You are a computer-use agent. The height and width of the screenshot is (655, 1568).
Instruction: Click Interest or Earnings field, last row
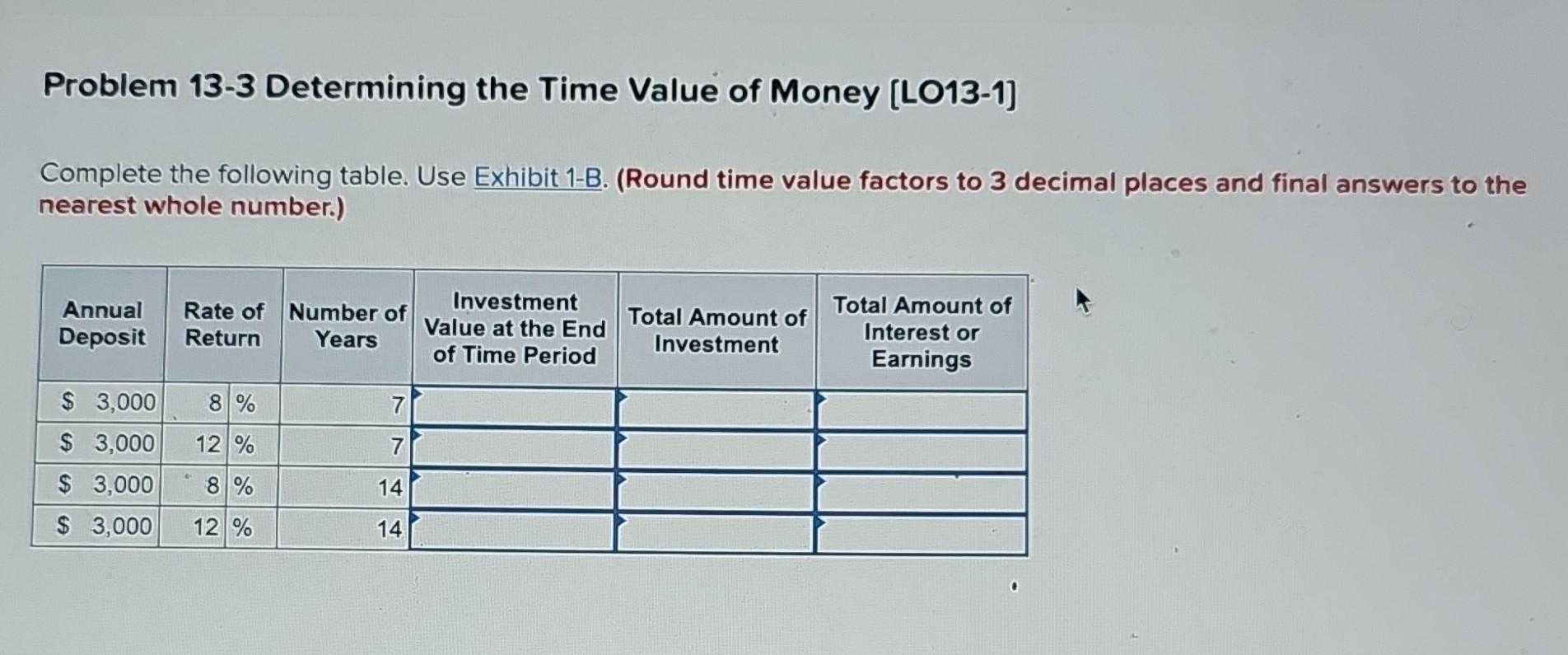918,529
